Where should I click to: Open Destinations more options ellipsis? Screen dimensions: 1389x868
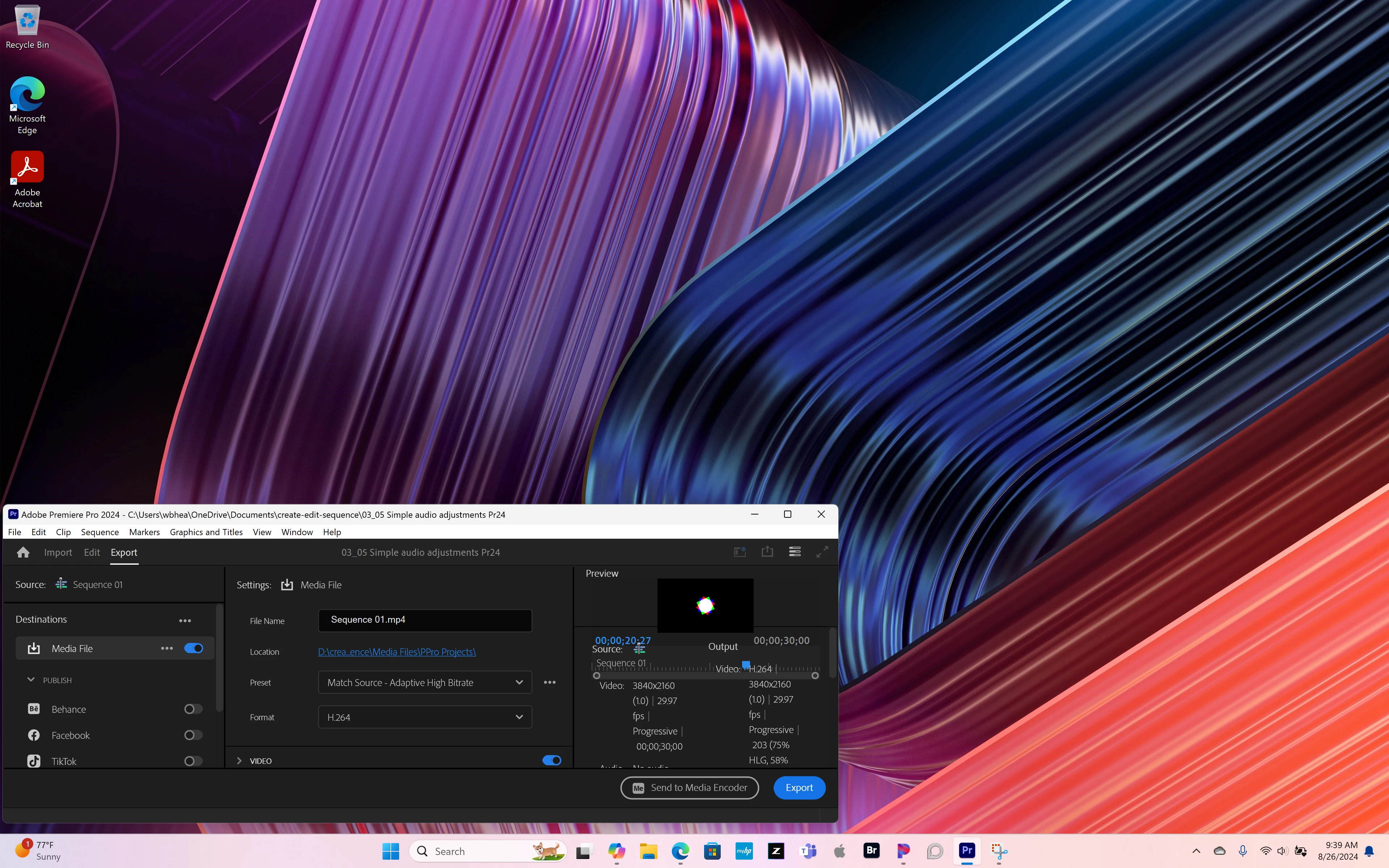pyautogui.click(x=185, y=621)
